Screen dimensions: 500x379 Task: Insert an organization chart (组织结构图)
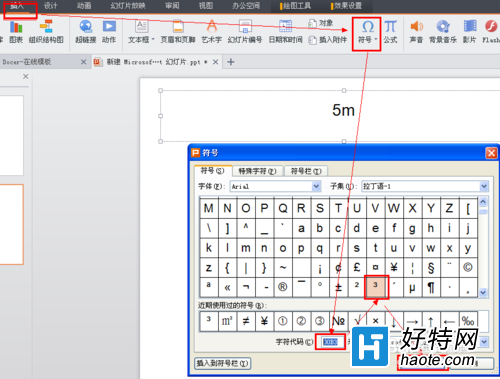(x=46, y=32)
